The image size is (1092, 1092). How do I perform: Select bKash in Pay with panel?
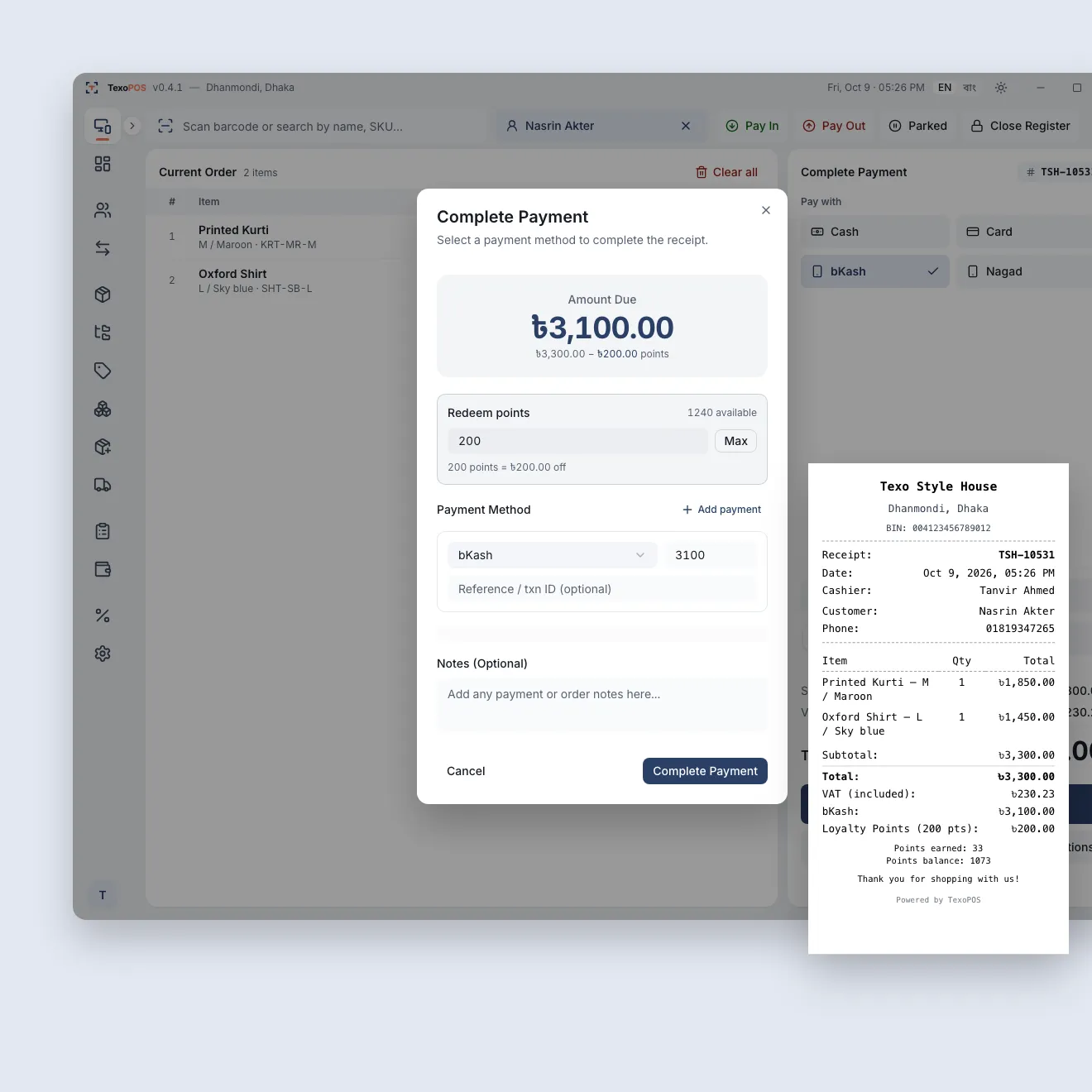[875, 271]
